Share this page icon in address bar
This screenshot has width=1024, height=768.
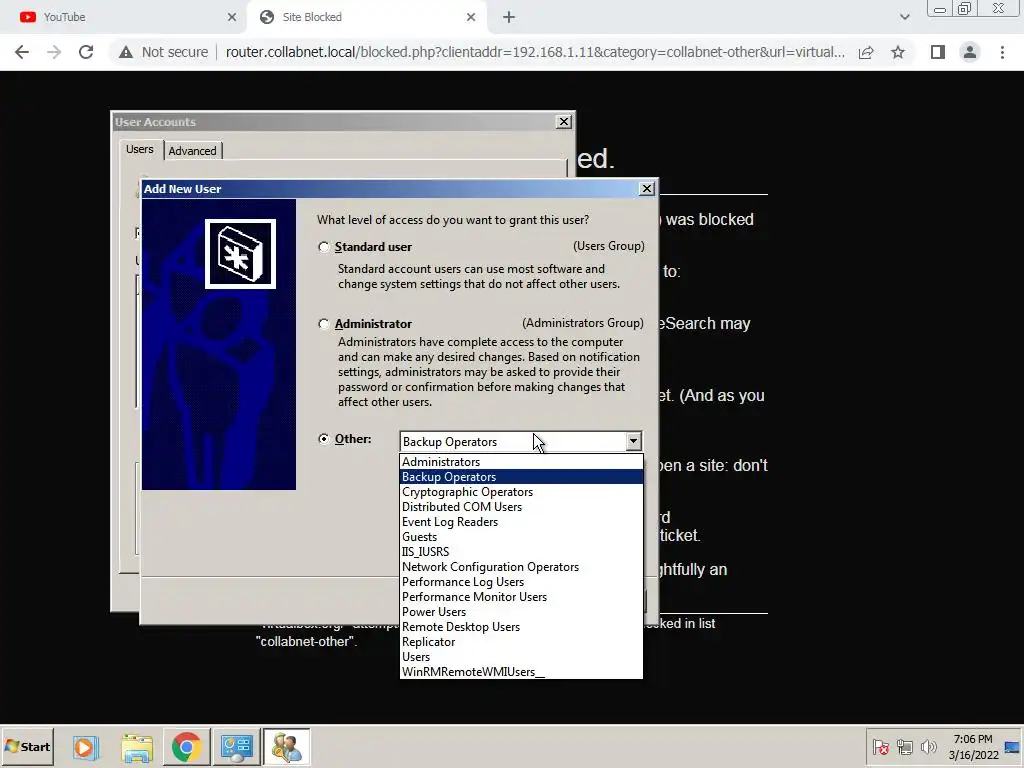coord(866,52)
